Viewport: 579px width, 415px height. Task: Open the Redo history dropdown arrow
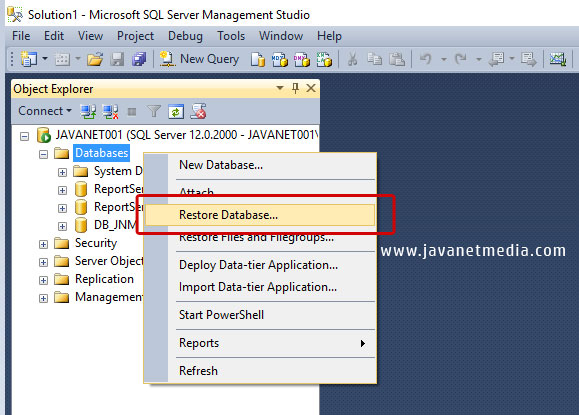(x=479, y=59)
